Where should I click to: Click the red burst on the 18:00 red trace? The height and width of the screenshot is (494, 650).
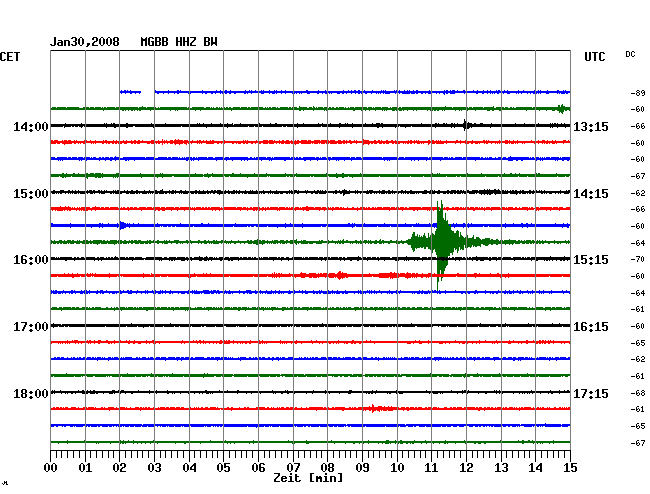[x=379, y=409]
